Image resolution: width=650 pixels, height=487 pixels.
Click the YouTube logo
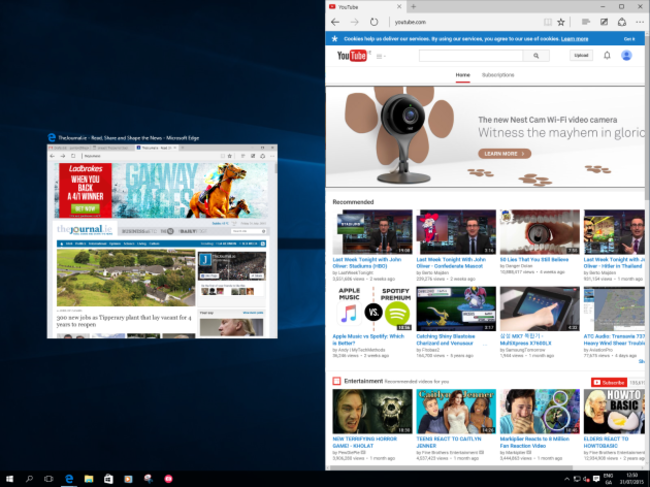(x=352, y=56)
